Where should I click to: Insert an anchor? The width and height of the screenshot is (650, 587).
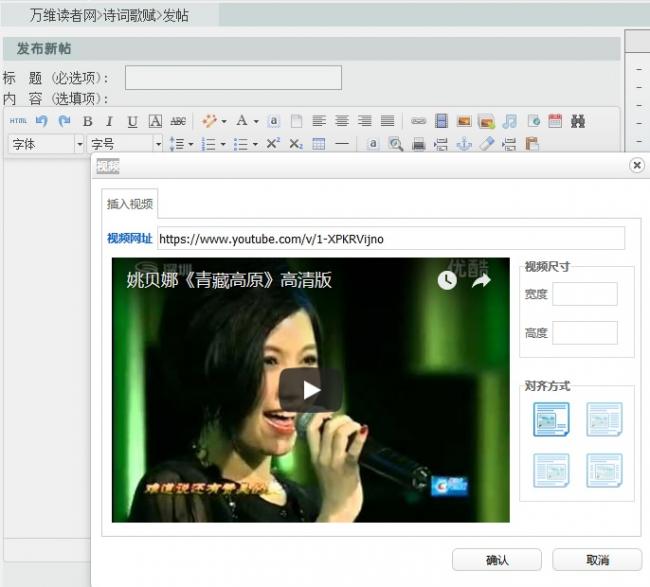(464, 144)
